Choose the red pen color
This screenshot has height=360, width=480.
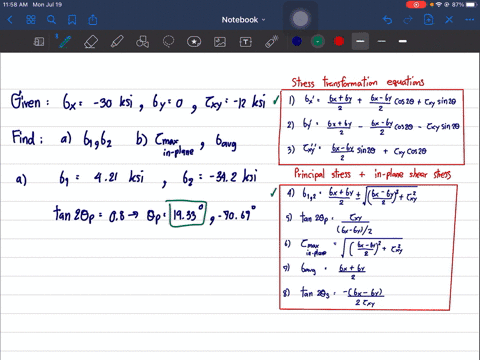(x=339, y=41)
